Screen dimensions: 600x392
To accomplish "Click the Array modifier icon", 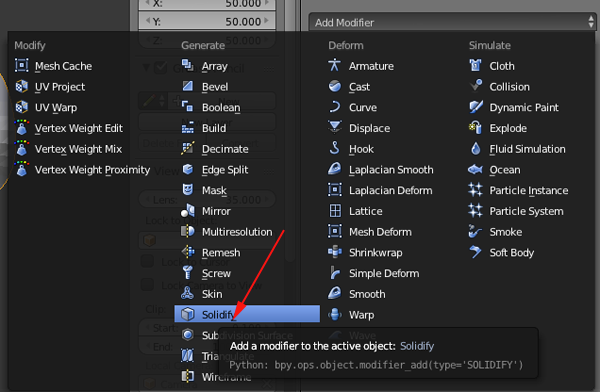I will click(188, 65).
